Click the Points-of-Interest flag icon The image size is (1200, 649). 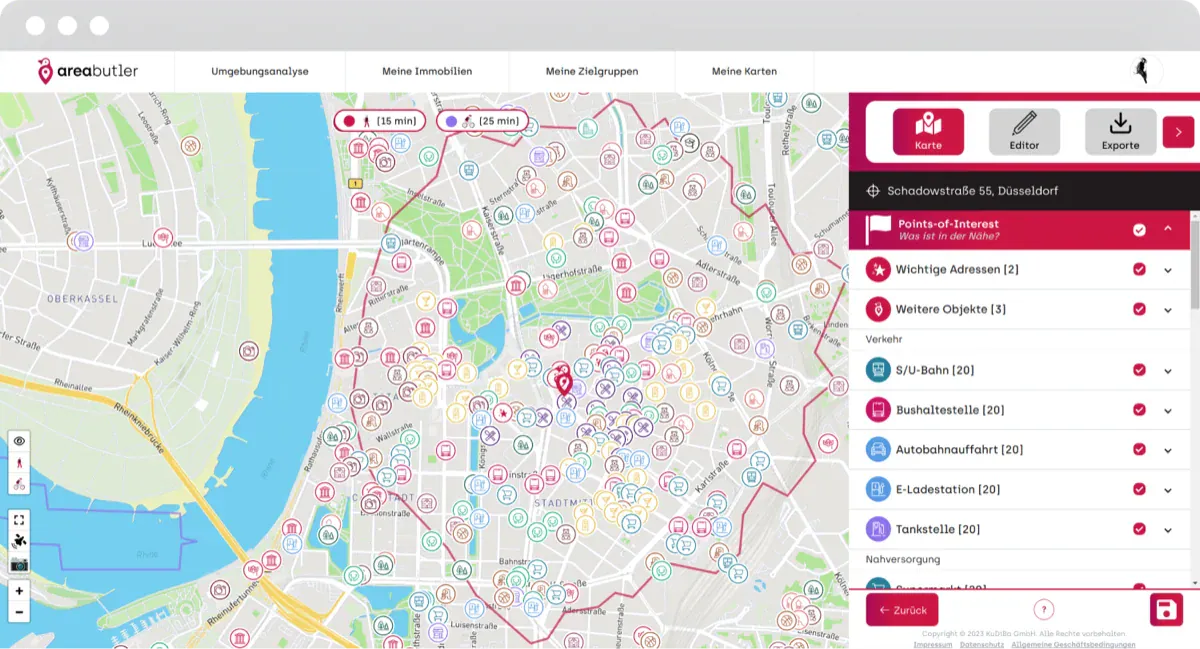(x=878, y=230)
